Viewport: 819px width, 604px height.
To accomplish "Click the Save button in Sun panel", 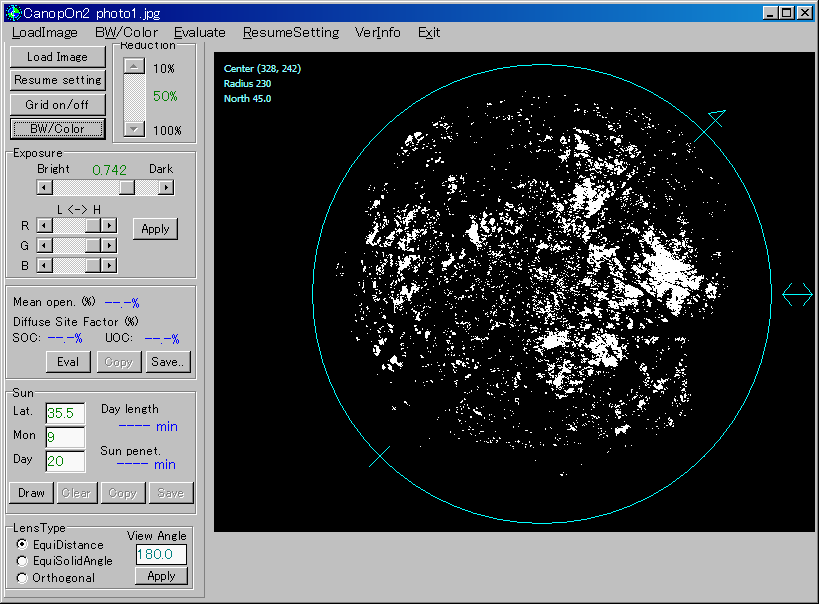I will 171,493.
